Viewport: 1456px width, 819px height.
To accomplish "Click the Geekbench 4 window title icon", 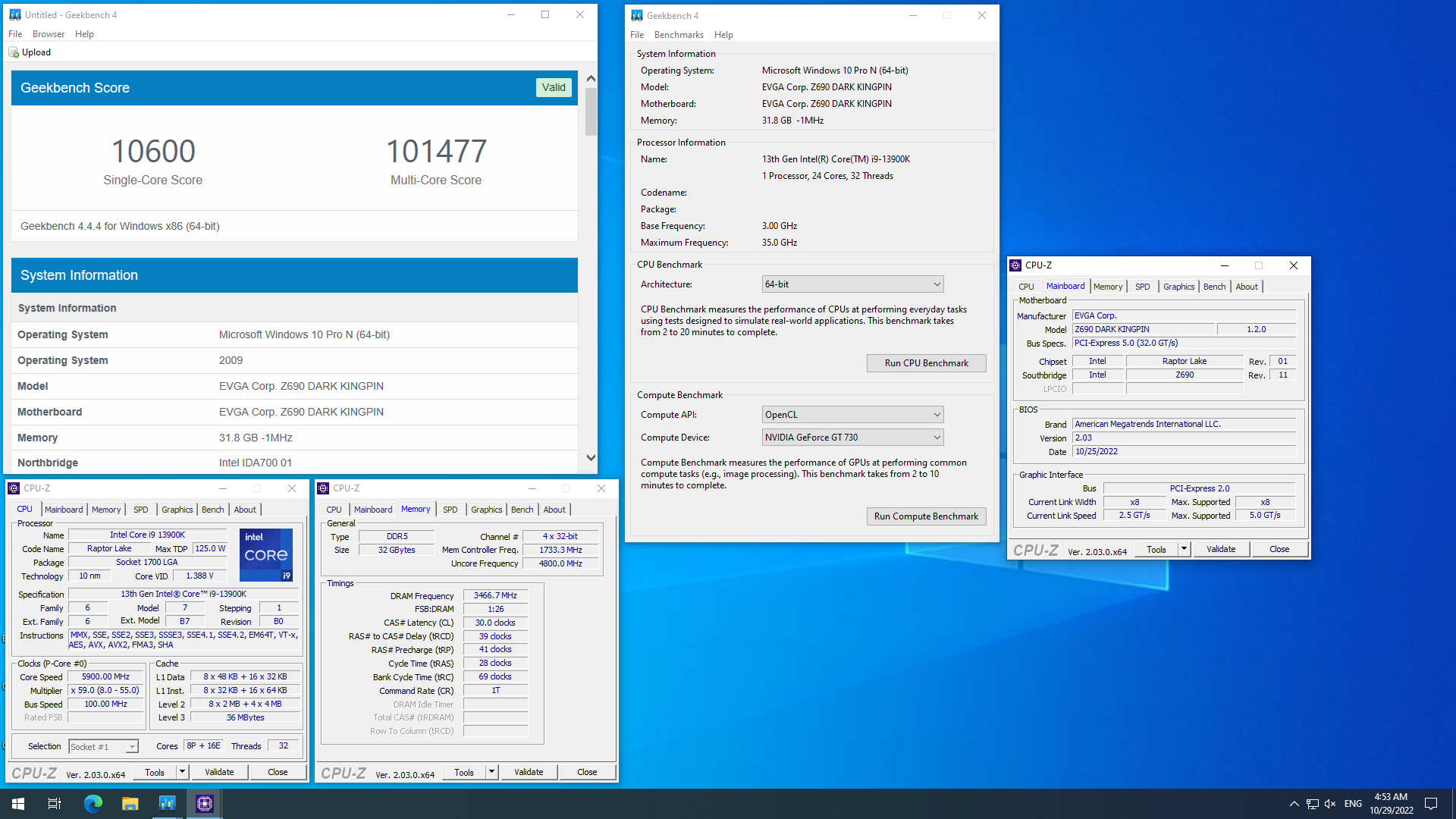I will pyautogui.click(x=637, y=15).
